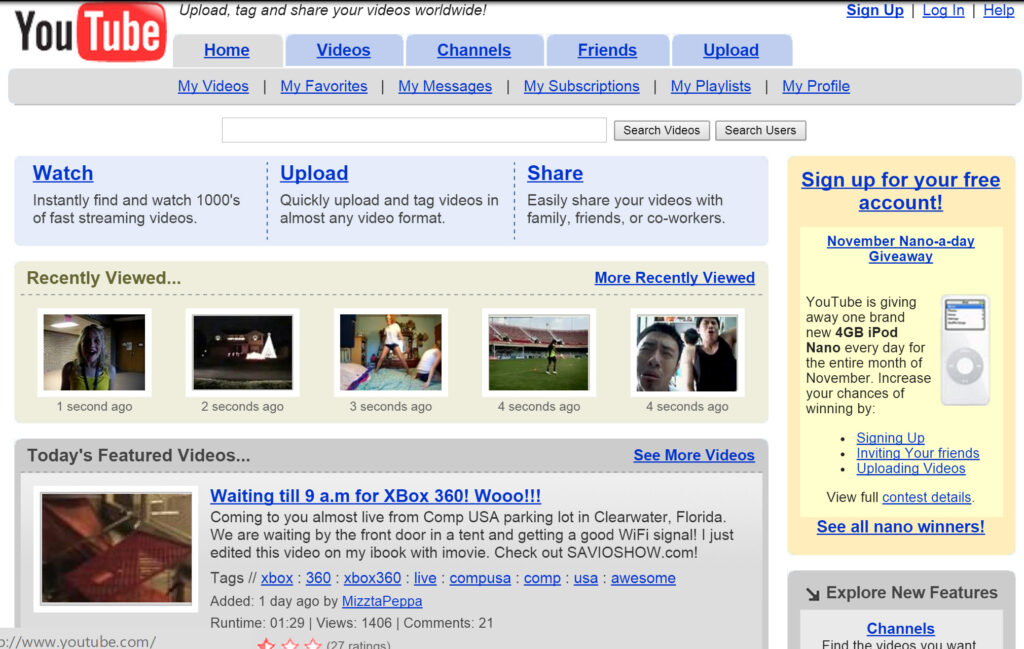
Task: Click the Log In link
Action: [943, 10]
